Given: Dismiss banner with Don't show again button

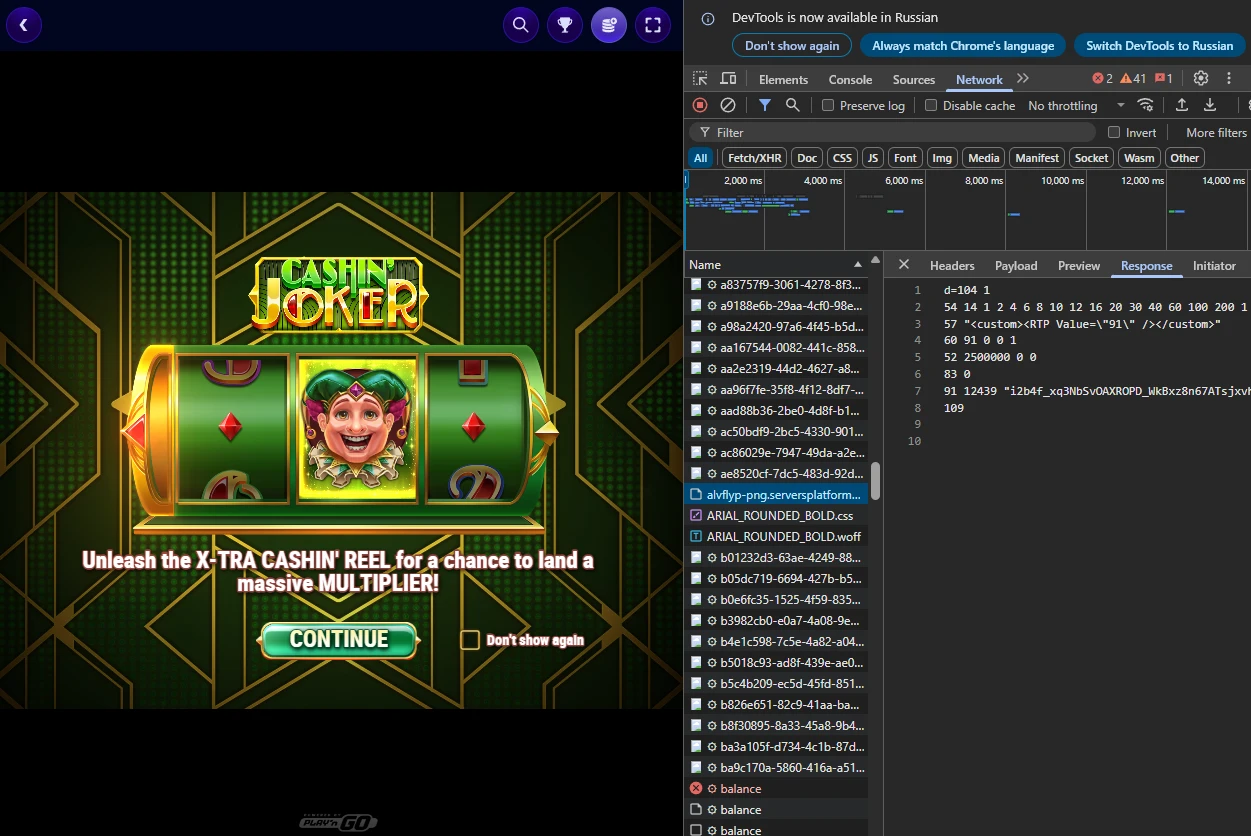Looking at the screenshot, I should click(792, 46).
